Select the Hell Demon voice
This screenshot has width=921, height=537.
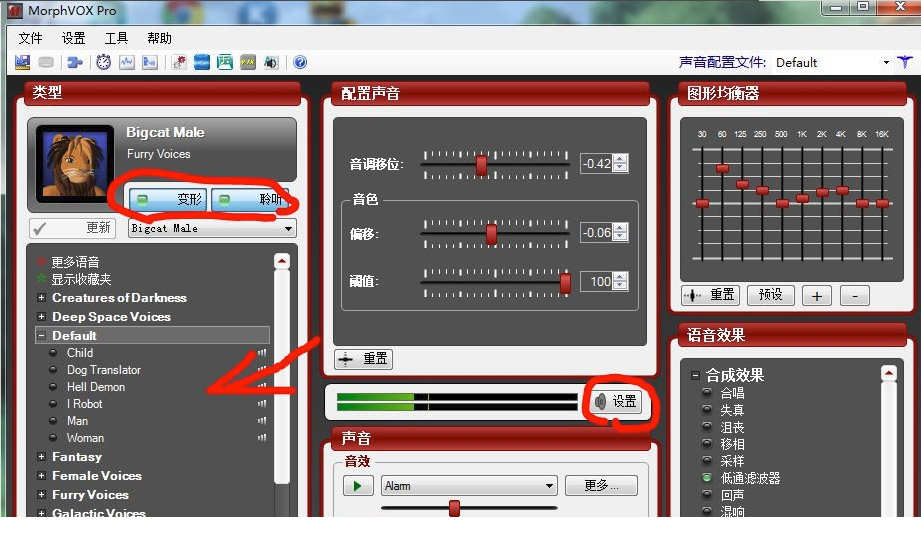[x=96, y=387]
